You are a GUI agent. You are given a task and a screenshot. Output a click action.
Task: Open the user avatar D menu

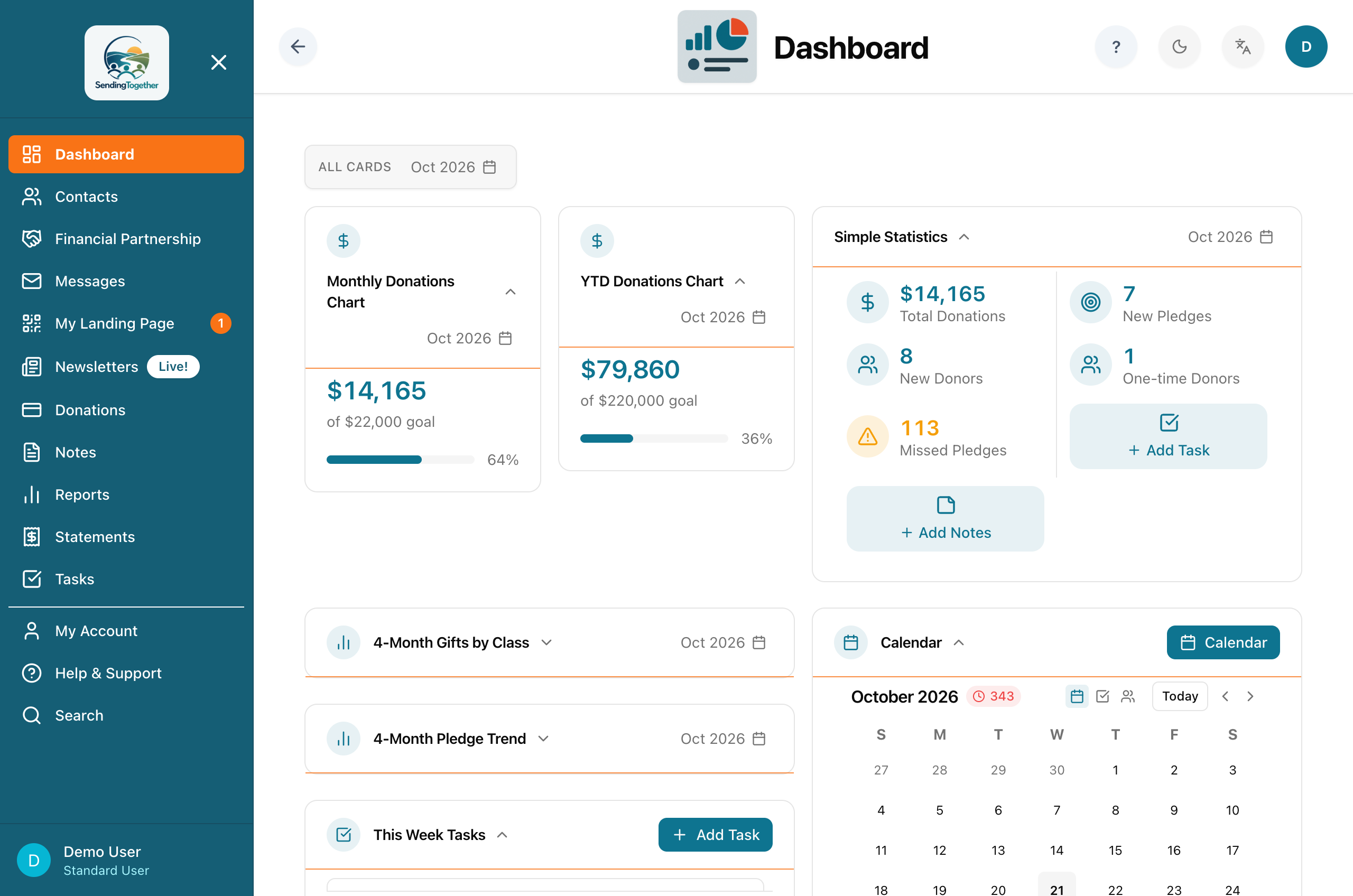point(1306,46)
